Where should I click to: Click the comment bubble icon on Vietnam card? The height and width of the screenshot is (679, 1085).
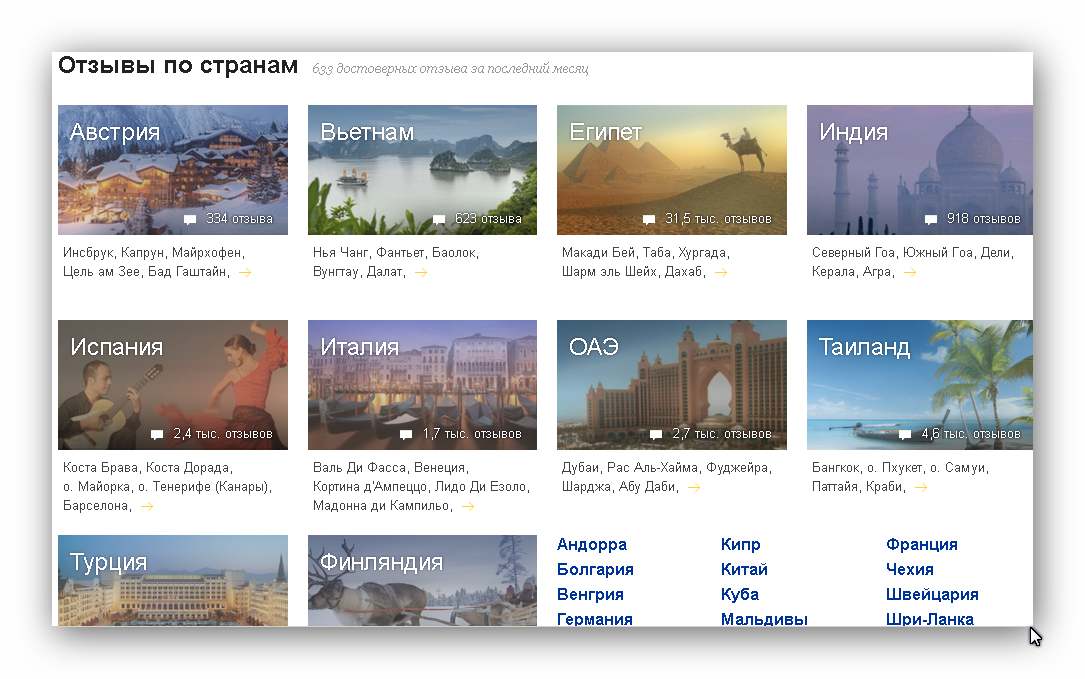coord(439,220)
